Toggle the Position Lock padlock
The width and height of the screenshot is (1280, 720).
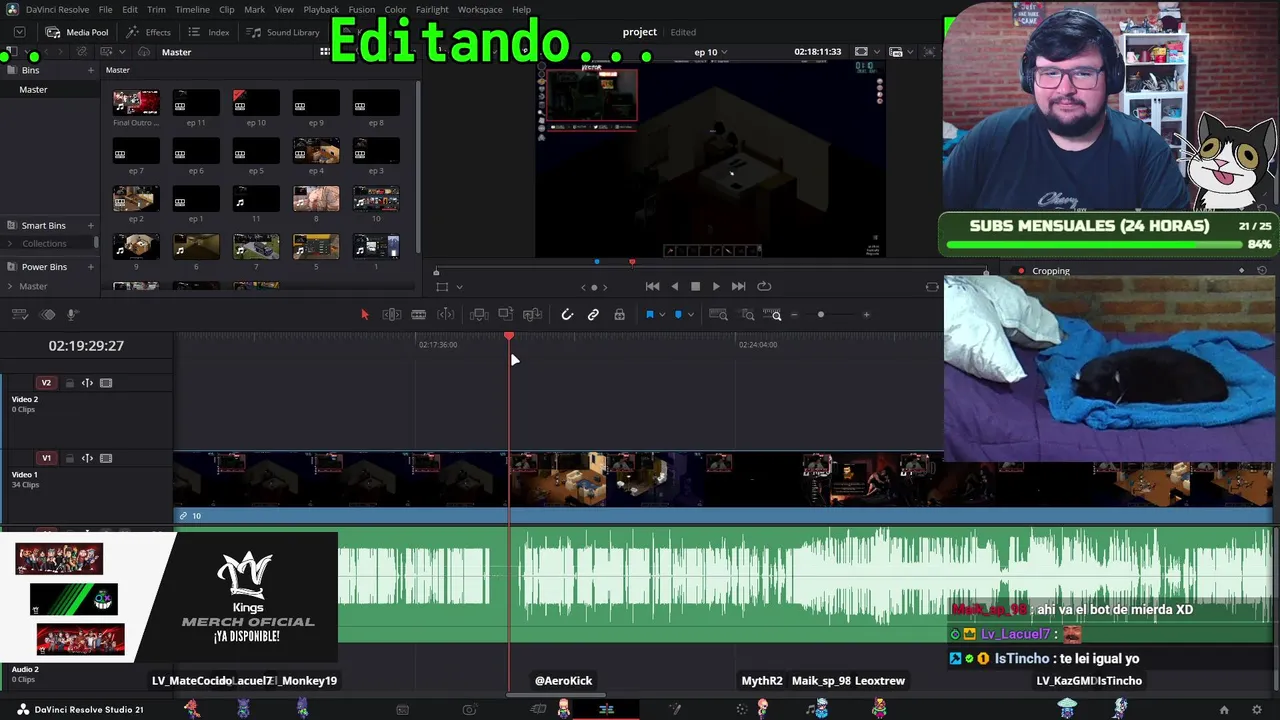pyautogui.click(x=620, y=315)
